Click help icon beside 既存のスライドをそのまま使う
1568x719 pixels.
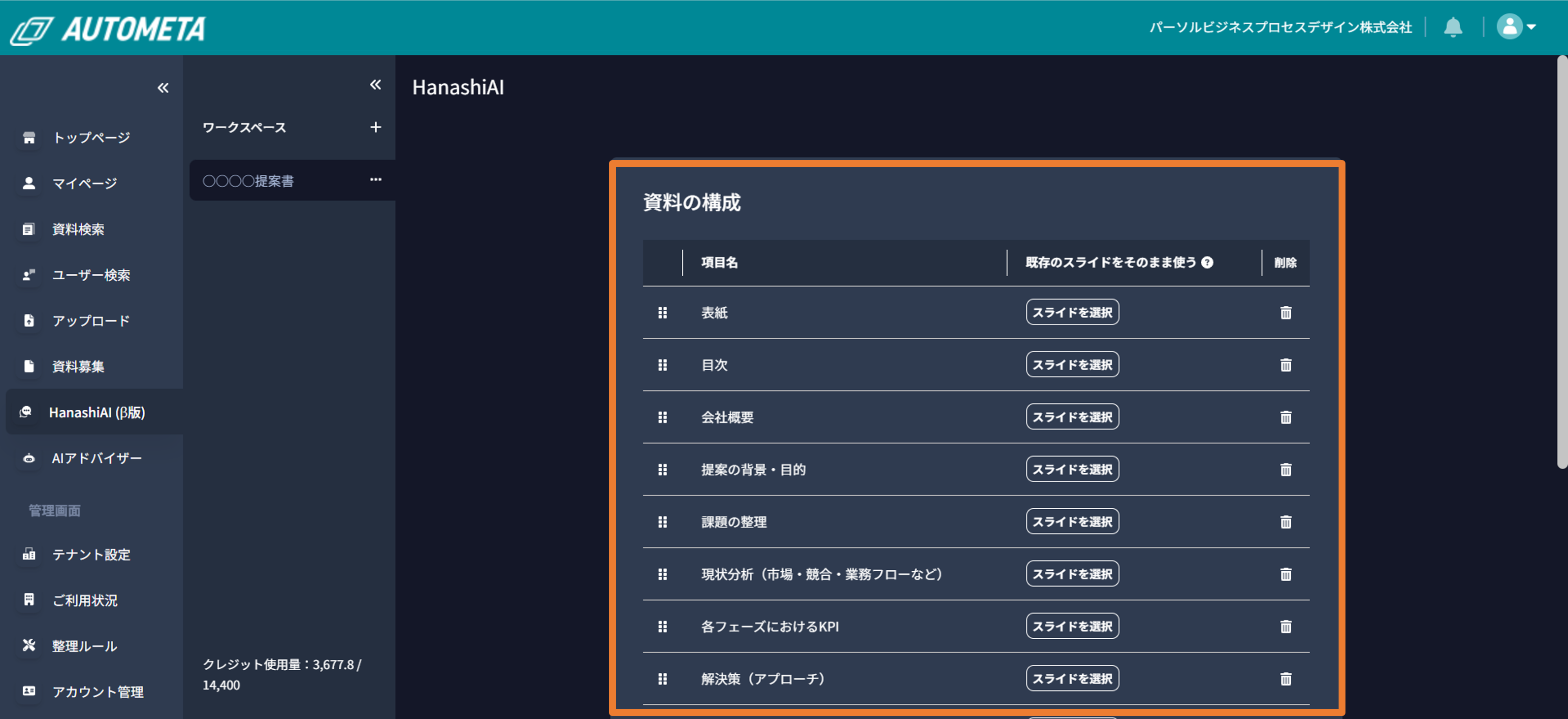[x=1207, y=262]
